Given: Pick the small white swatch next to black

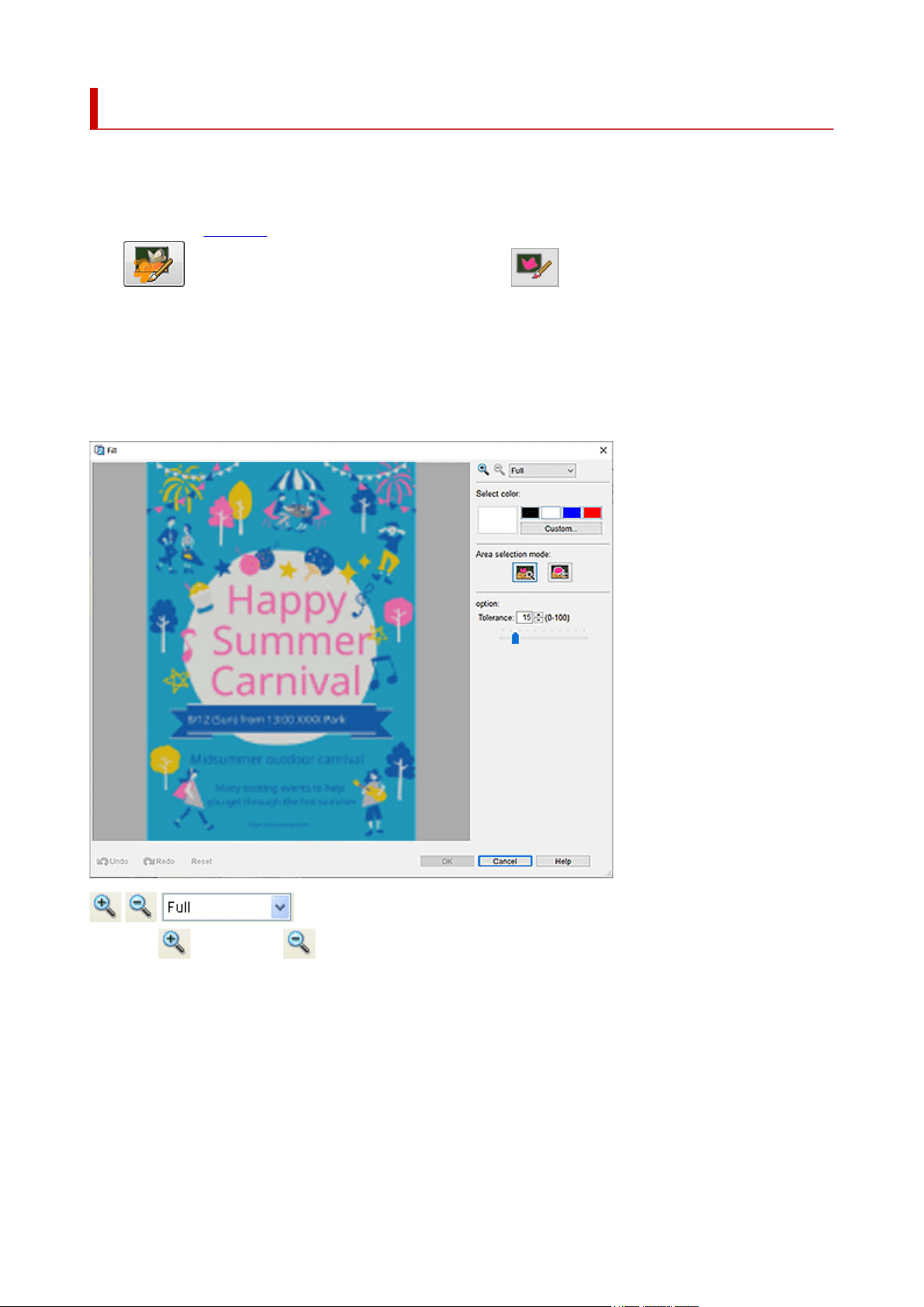Looking at the screenshot, I should tap(551, 513).
